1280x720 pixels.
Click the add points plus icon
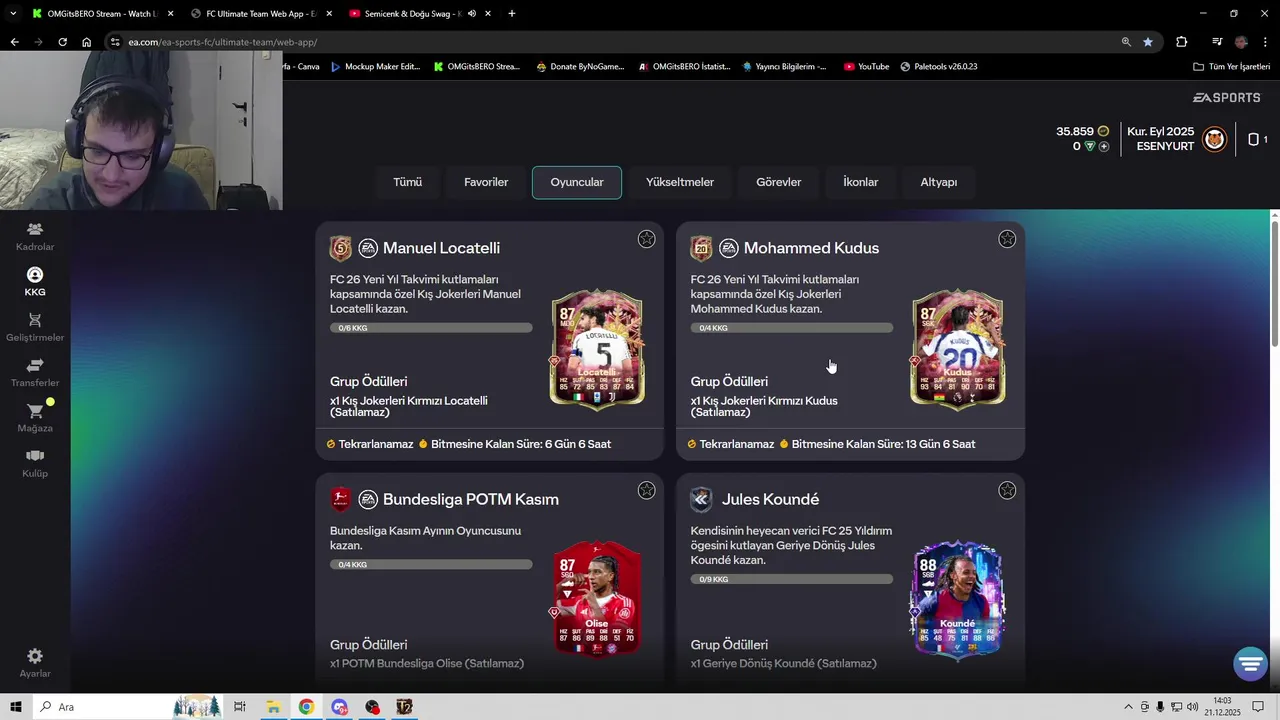coord(1104,146)
